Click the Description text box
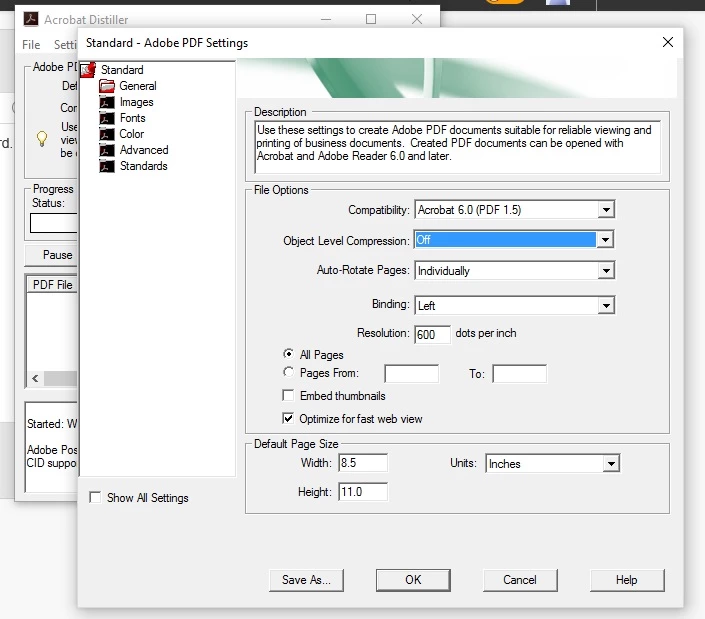Viewport: 705px width, 619px height. click(458, 147)
